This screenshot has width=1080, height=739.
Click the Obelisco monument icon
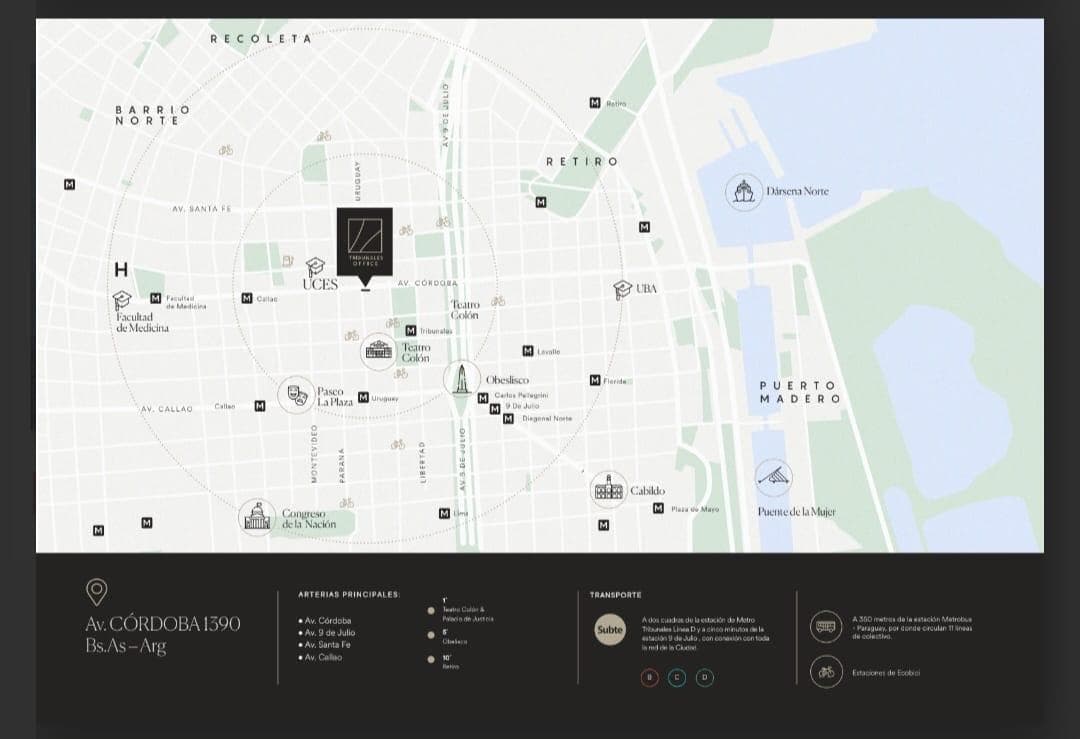(x=462, y=379)
